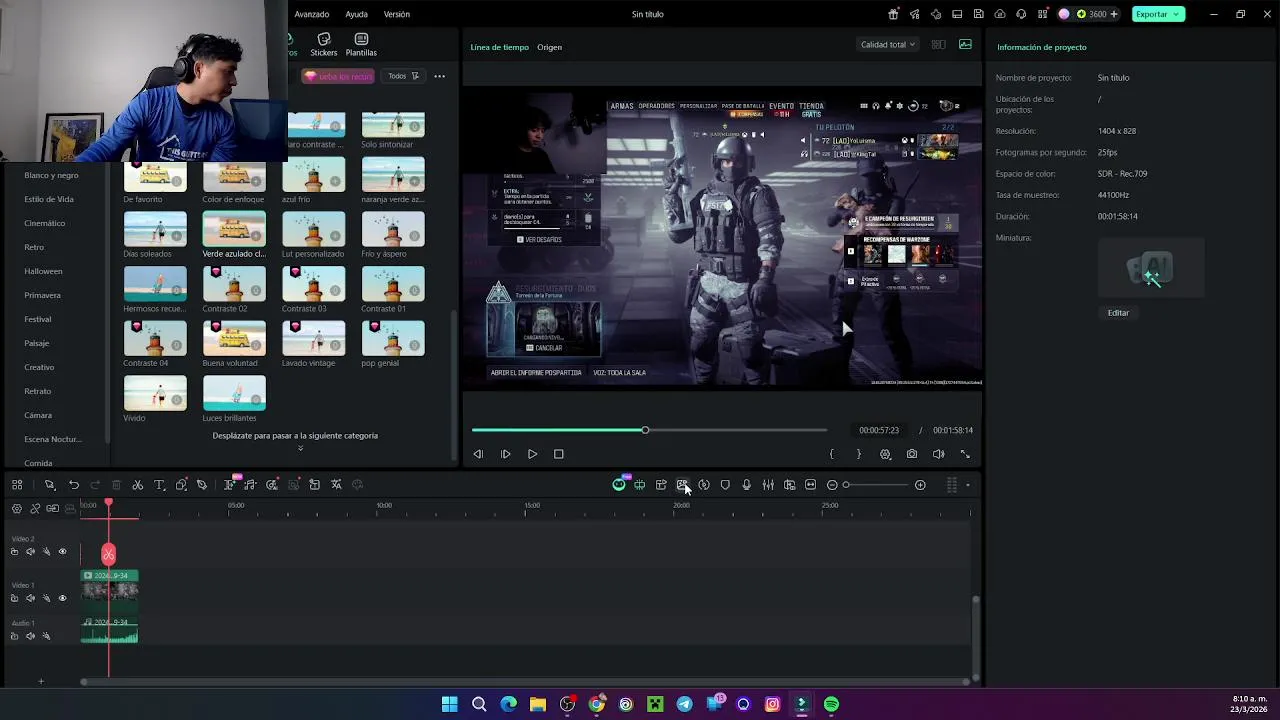Open the Todos filter dropdown
1280x720 pixels.
click(x=403, y=76)
